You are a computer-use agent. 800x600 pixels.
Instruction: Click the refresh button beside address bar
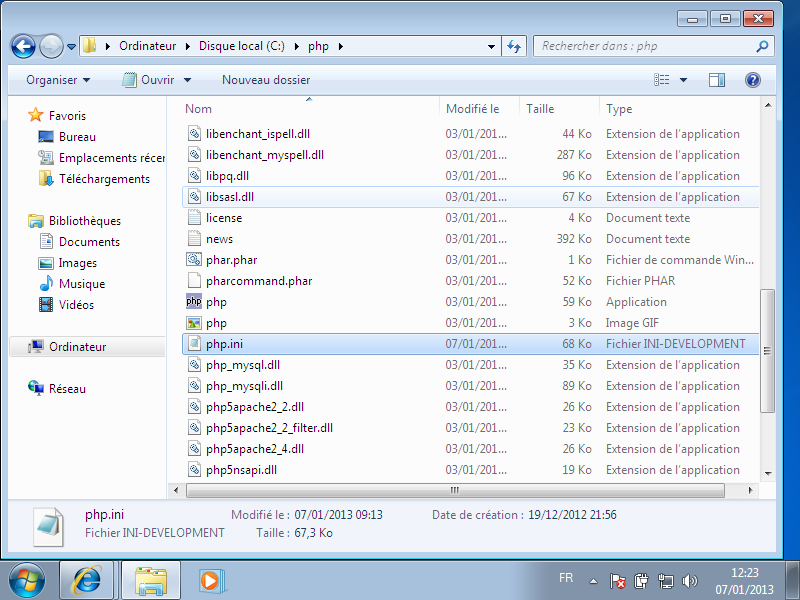515,46
